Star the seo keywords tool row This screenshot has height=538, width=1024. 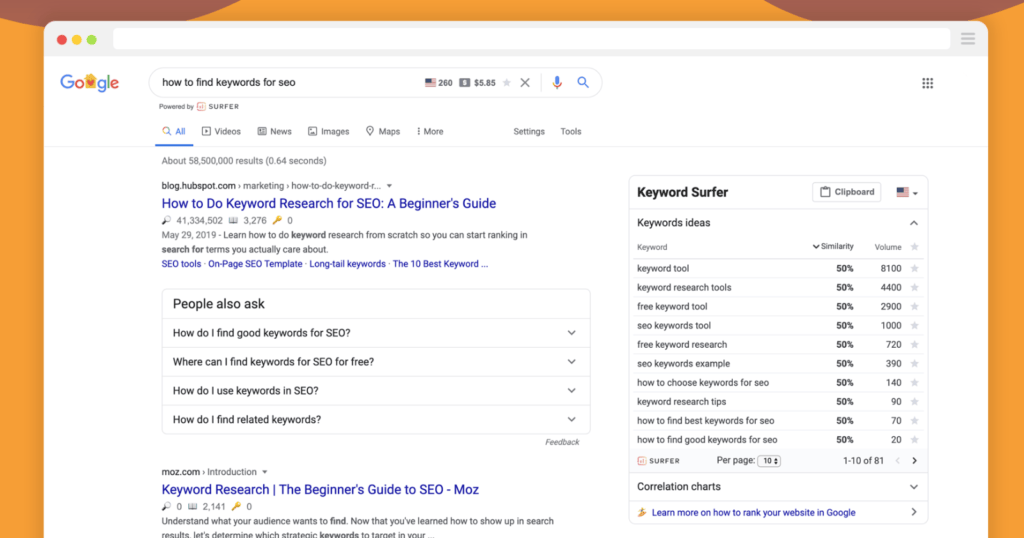pos(914,325)
